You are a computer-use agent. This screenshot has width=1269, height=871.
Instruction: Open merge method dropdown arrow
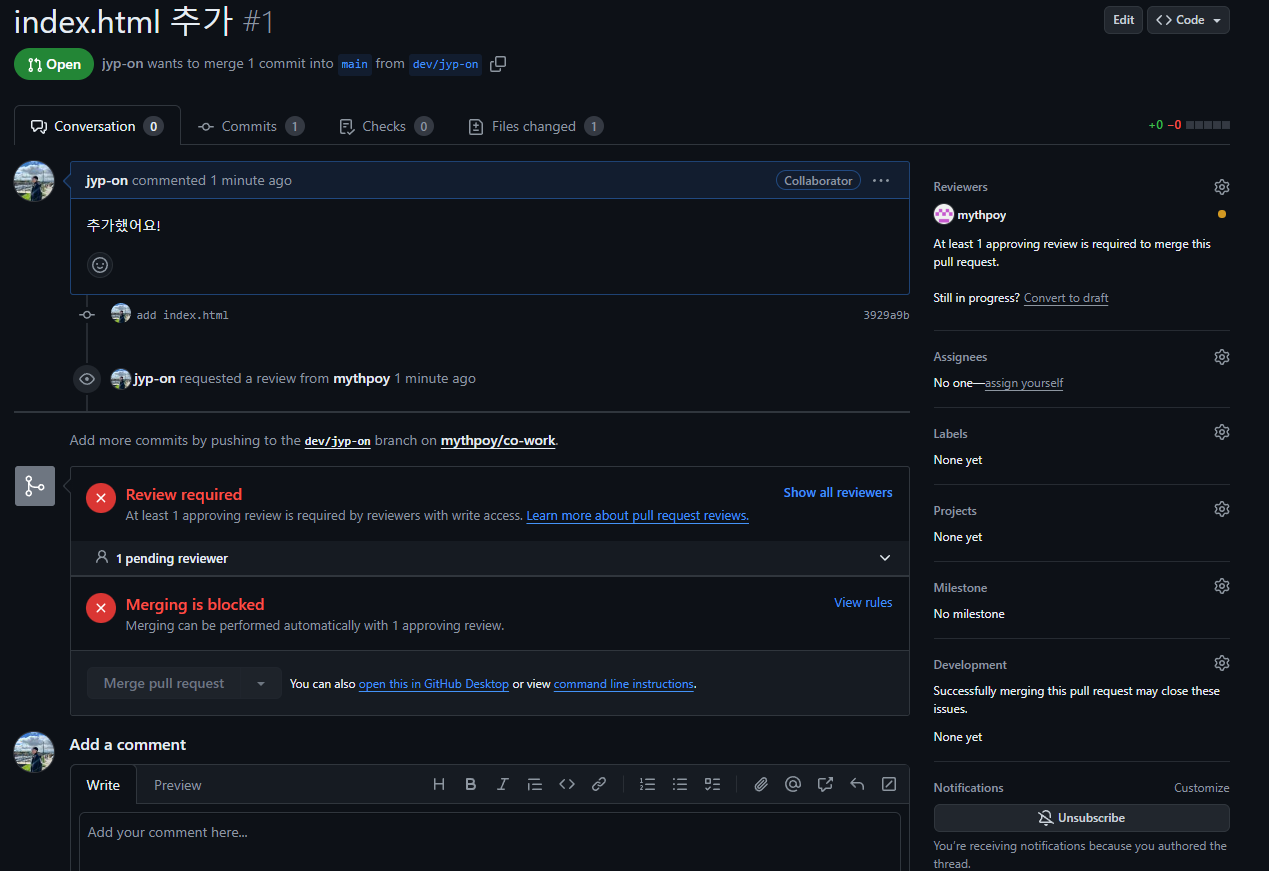[x=261, y=684]
